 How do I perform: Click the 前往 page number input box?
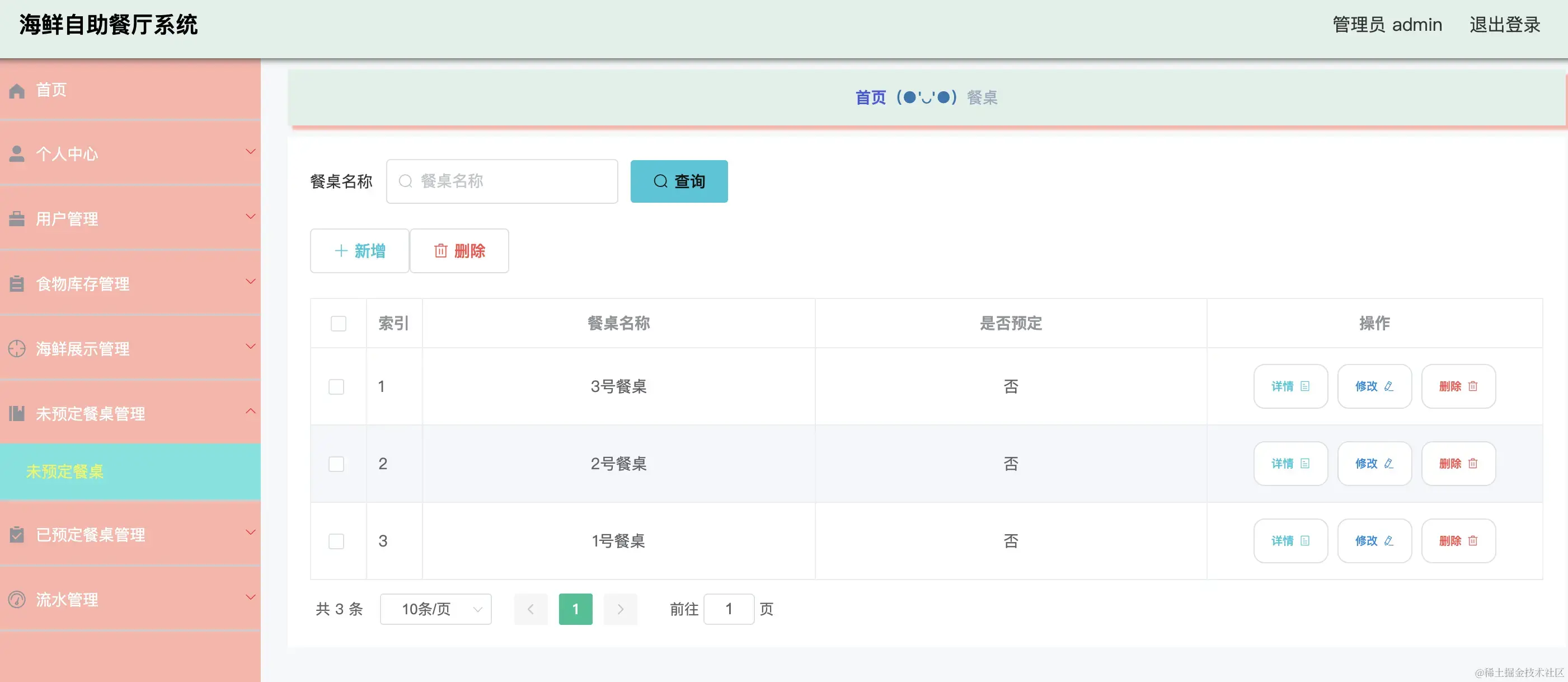click(729, 609)
